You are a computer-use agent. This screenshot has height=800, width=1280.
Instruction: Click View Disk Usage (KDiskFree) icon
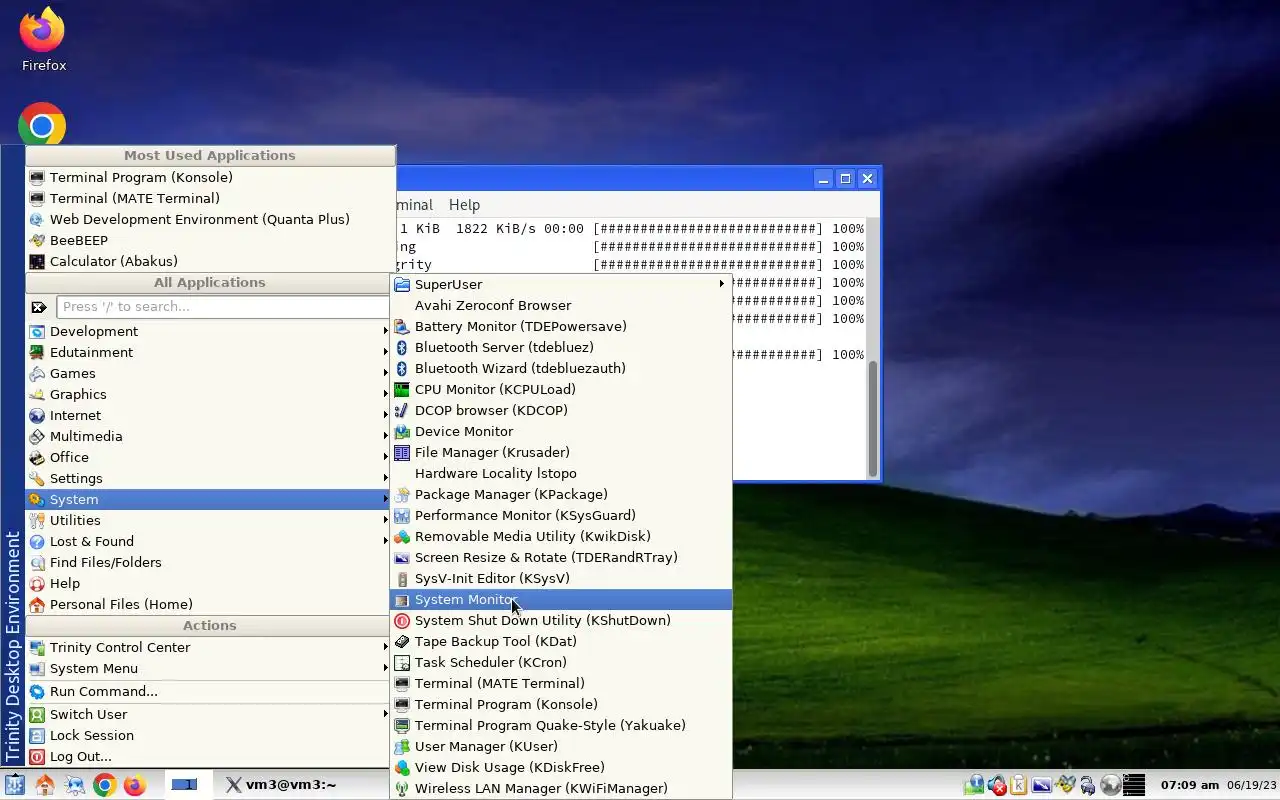(402, 767)
